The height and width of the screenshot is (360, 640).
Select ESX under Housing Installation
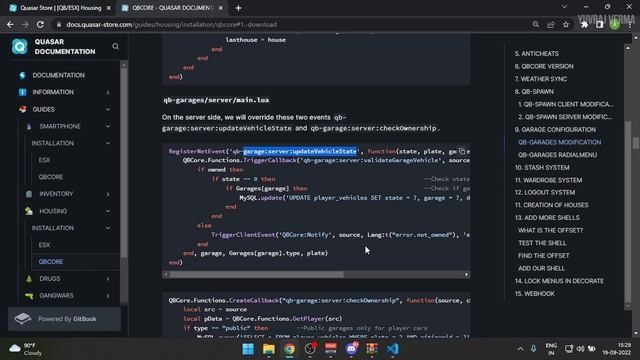pyautogui.click(x=44, y=245)
